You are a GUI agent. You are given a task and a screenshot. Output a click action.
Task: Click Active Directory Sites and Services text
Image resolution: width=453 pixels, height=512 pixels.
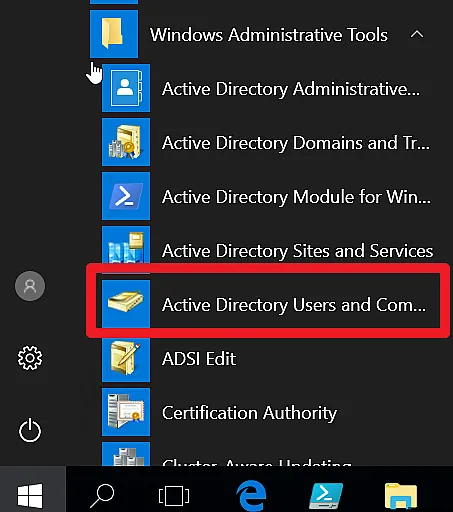pyautogui.click(x=297, y=251)
